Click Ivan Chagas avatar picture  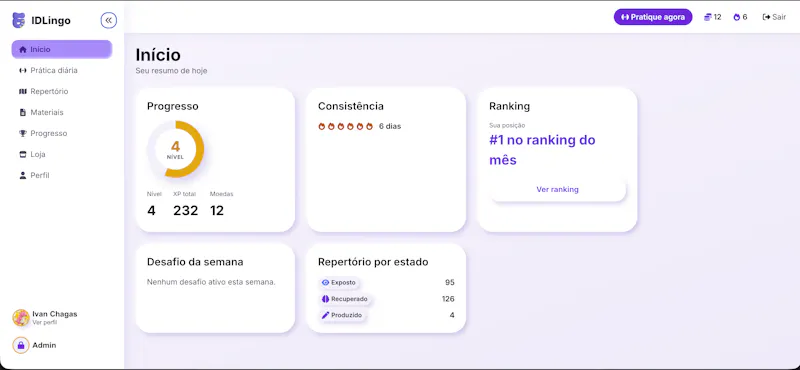coord(21,317)
